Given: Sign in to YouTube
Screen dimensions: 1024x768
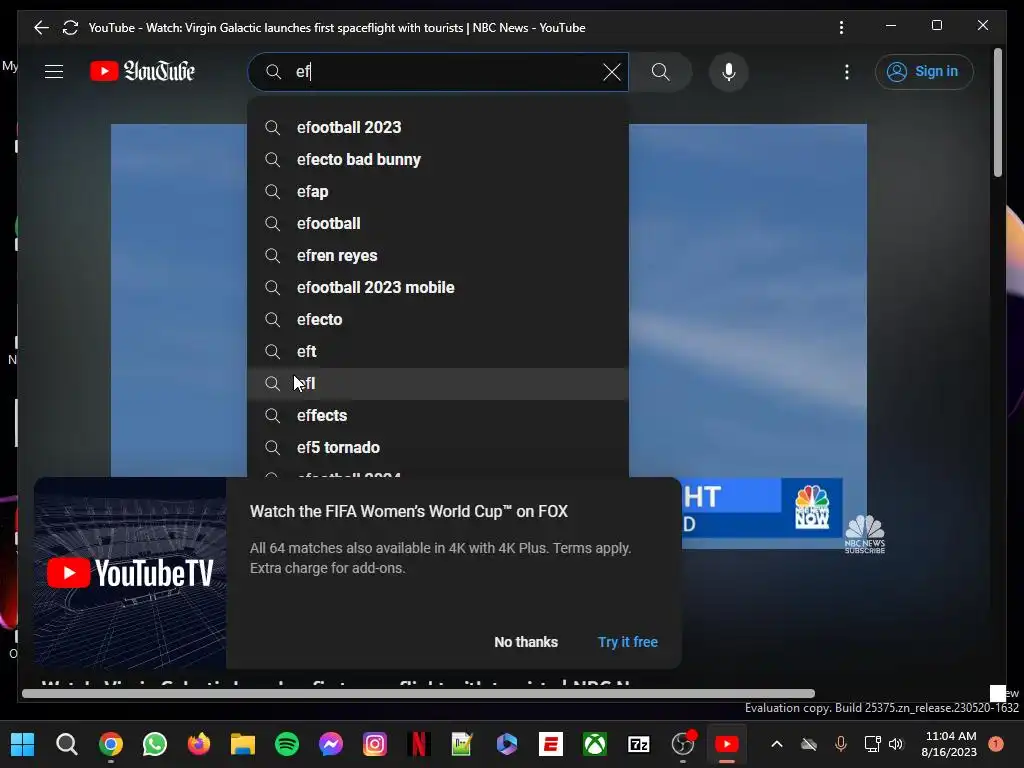Looking at the screenshot, I should point(924,72).
